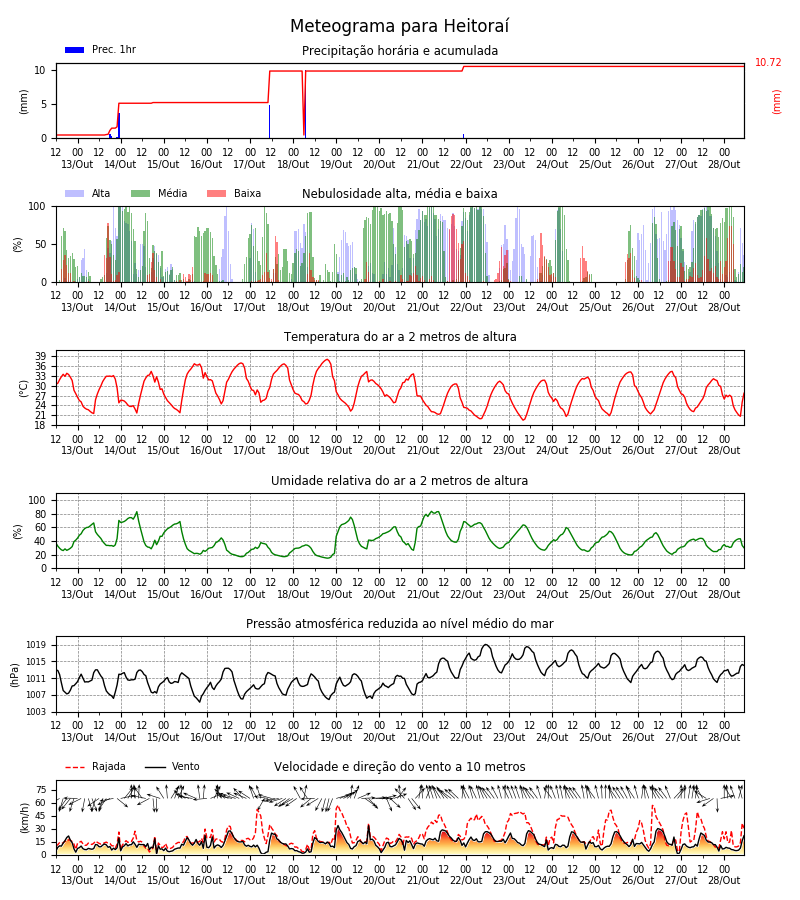This screenshot has height=900, width=800.
Task: Click the blue Prec. 1hr legend swatch
Action: coord(75,50)
